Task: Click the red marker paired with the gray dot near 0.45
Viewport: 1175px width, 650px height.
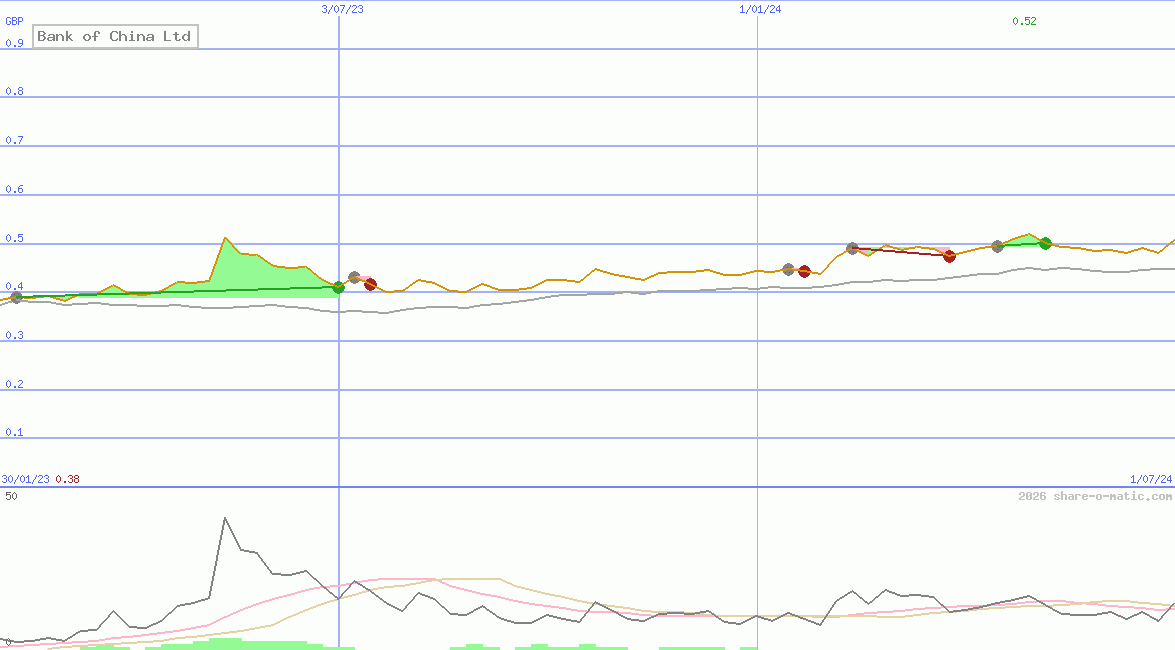Action: [x=804, y=270]
